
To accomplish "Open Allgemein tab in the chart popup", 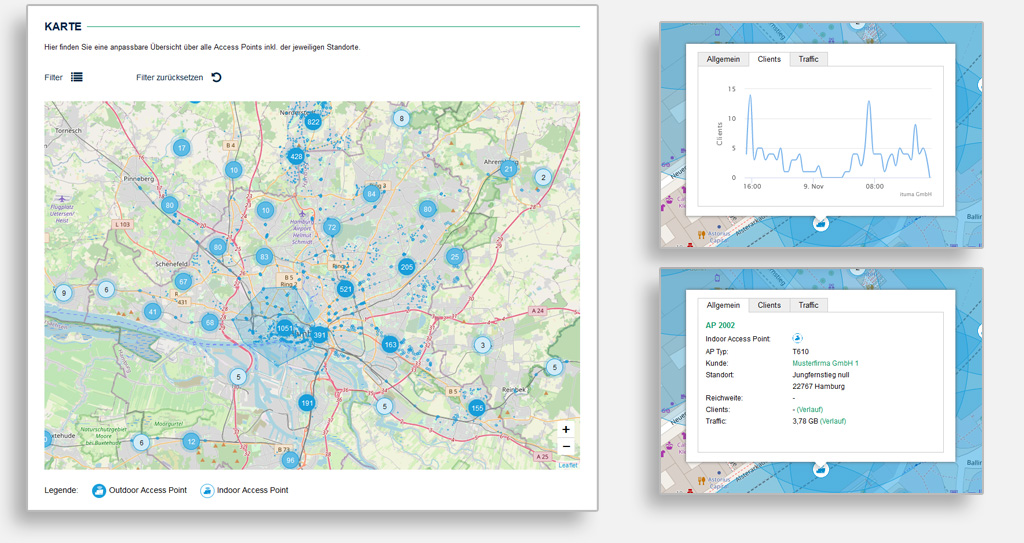I will [722, 59].
